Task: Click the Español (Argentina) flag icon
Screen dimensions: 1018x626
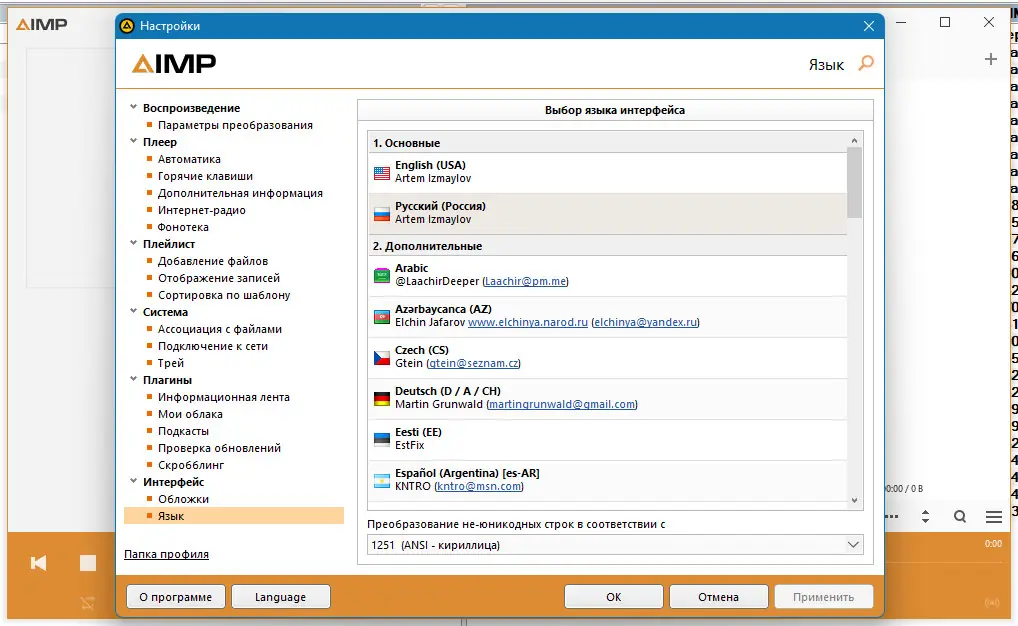Action: click(382, 480)
